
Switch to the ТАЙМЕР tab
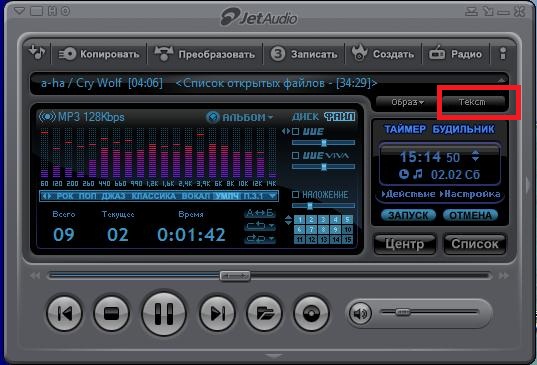405,129
